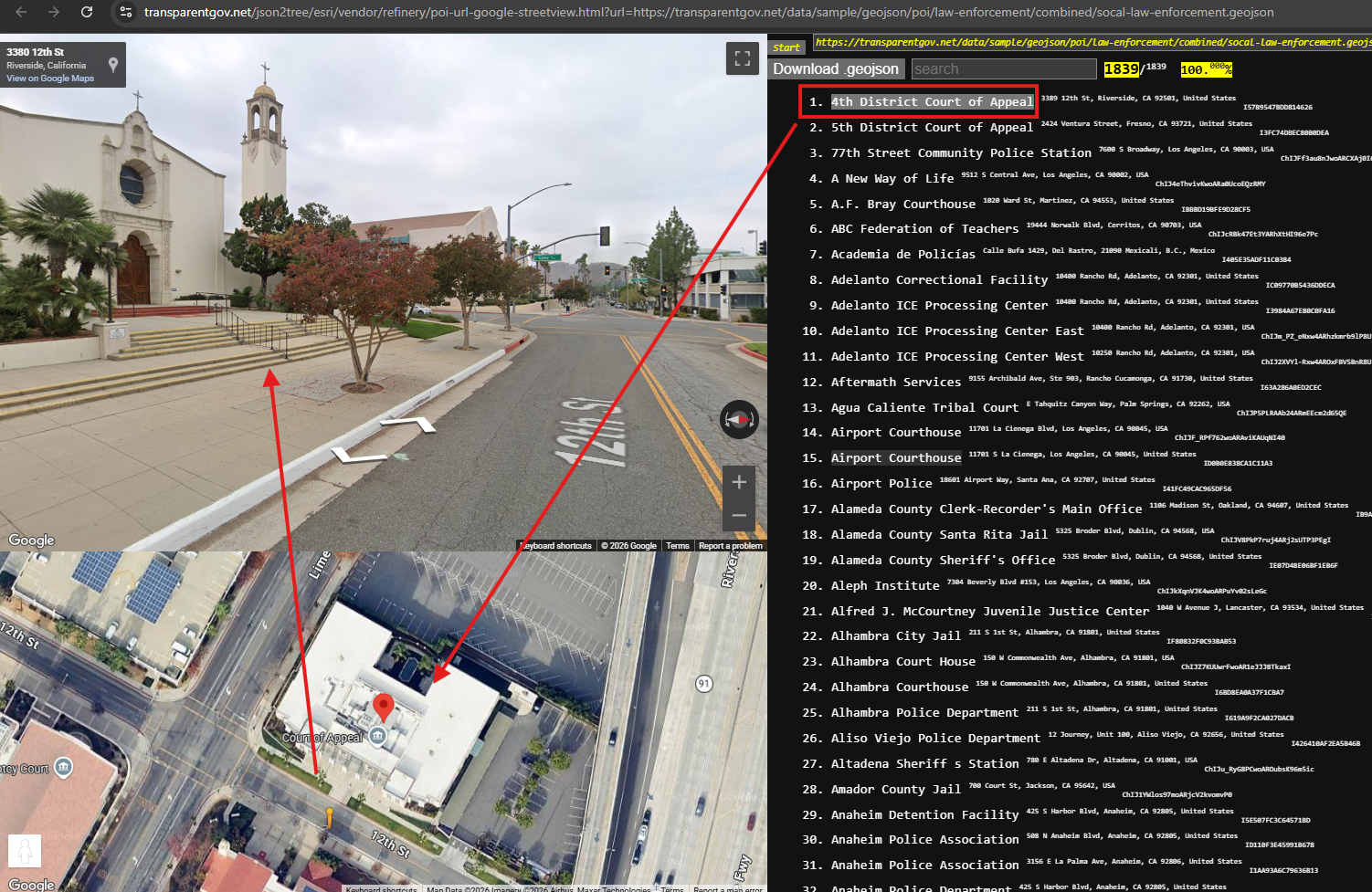Click the 100.000% progress indicator
The image size is (1372, 892).
1206,69
